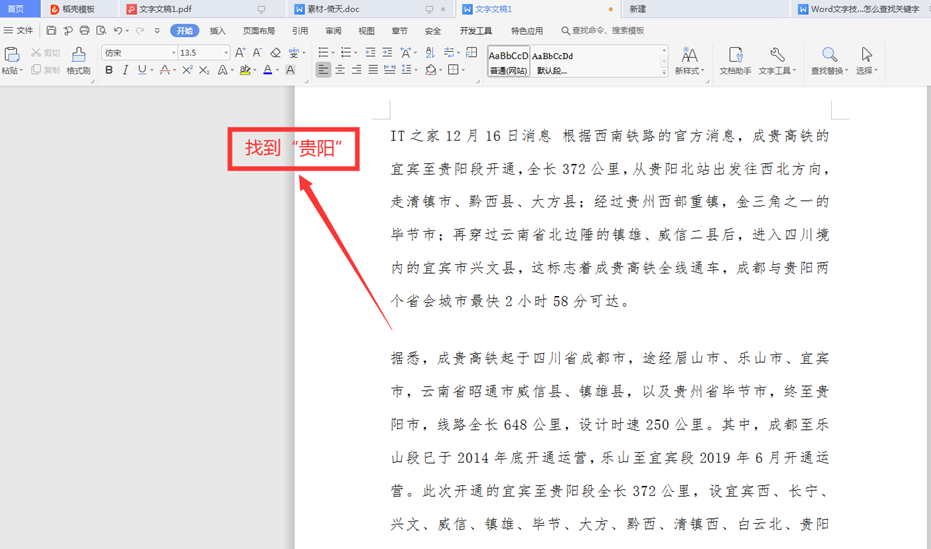Apply the 普通(网站) style
This screenshot has width=931, height=549.
(508, 61)
